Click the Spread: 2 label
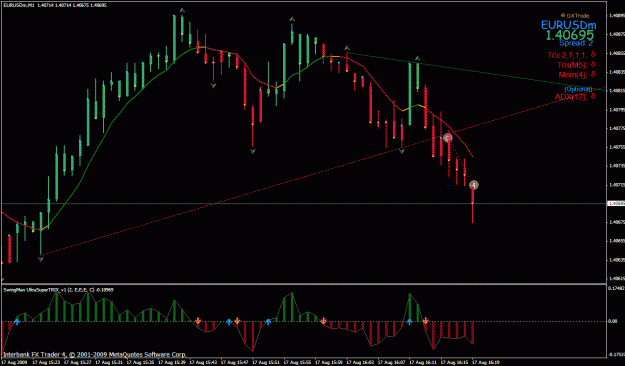 (x=576, y=43)
